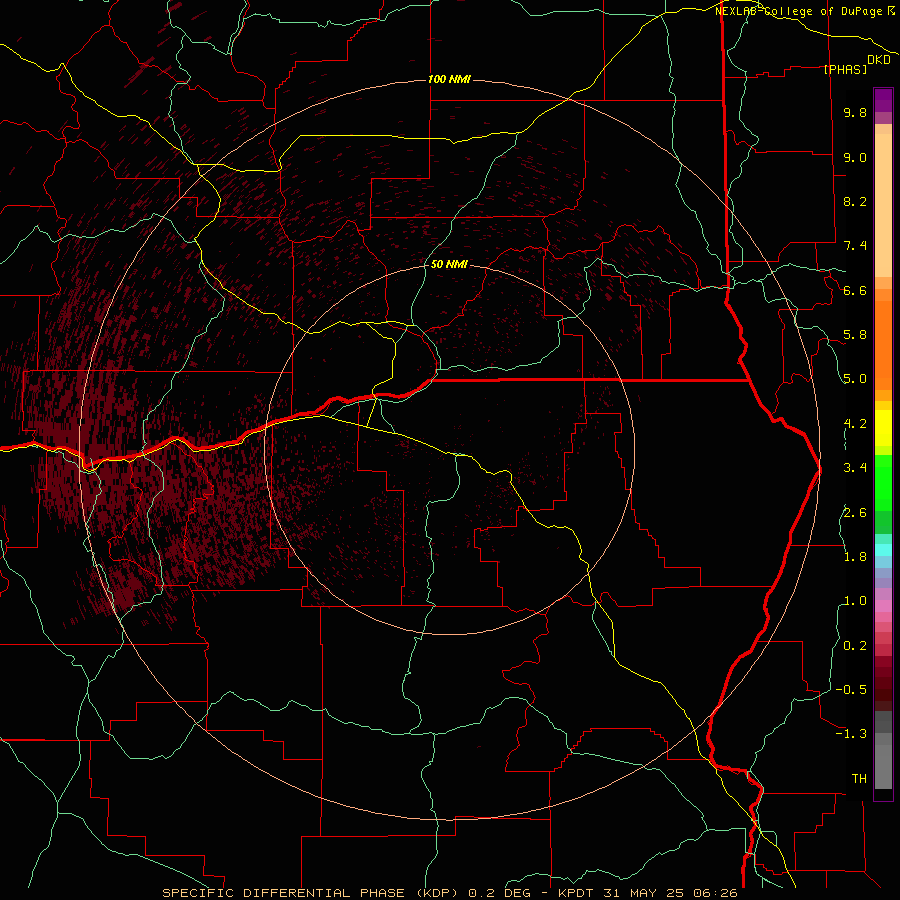
Task: Click the 06:26 timestamp in the caption
Action: (713, 893)
